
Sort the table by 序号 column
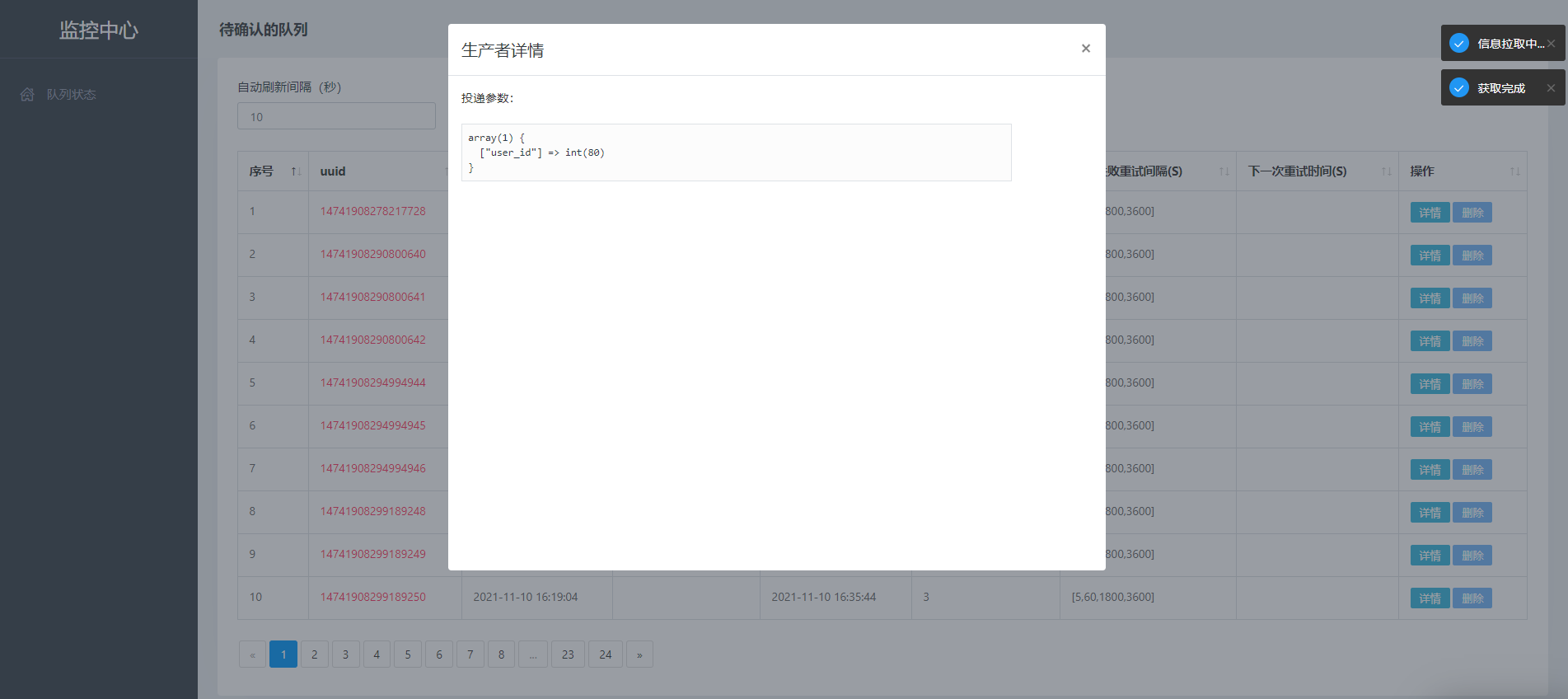296,171
